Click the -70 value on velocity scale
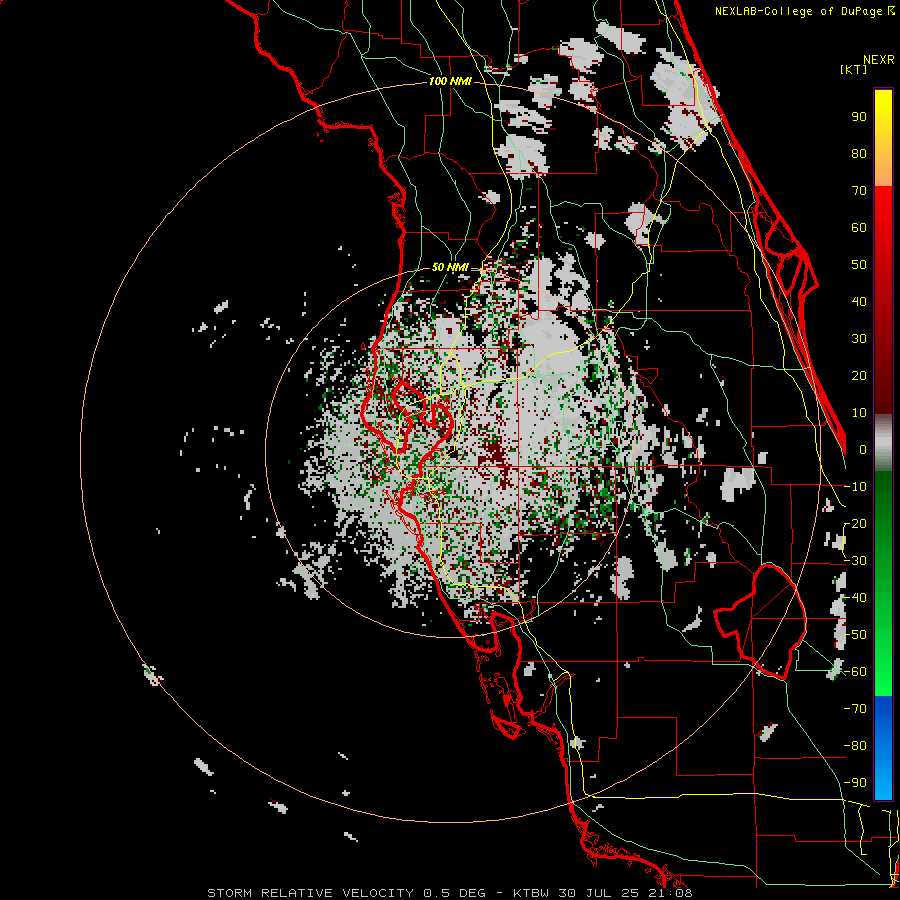This screenshot has height=900, width=900. tap(855, 709)
